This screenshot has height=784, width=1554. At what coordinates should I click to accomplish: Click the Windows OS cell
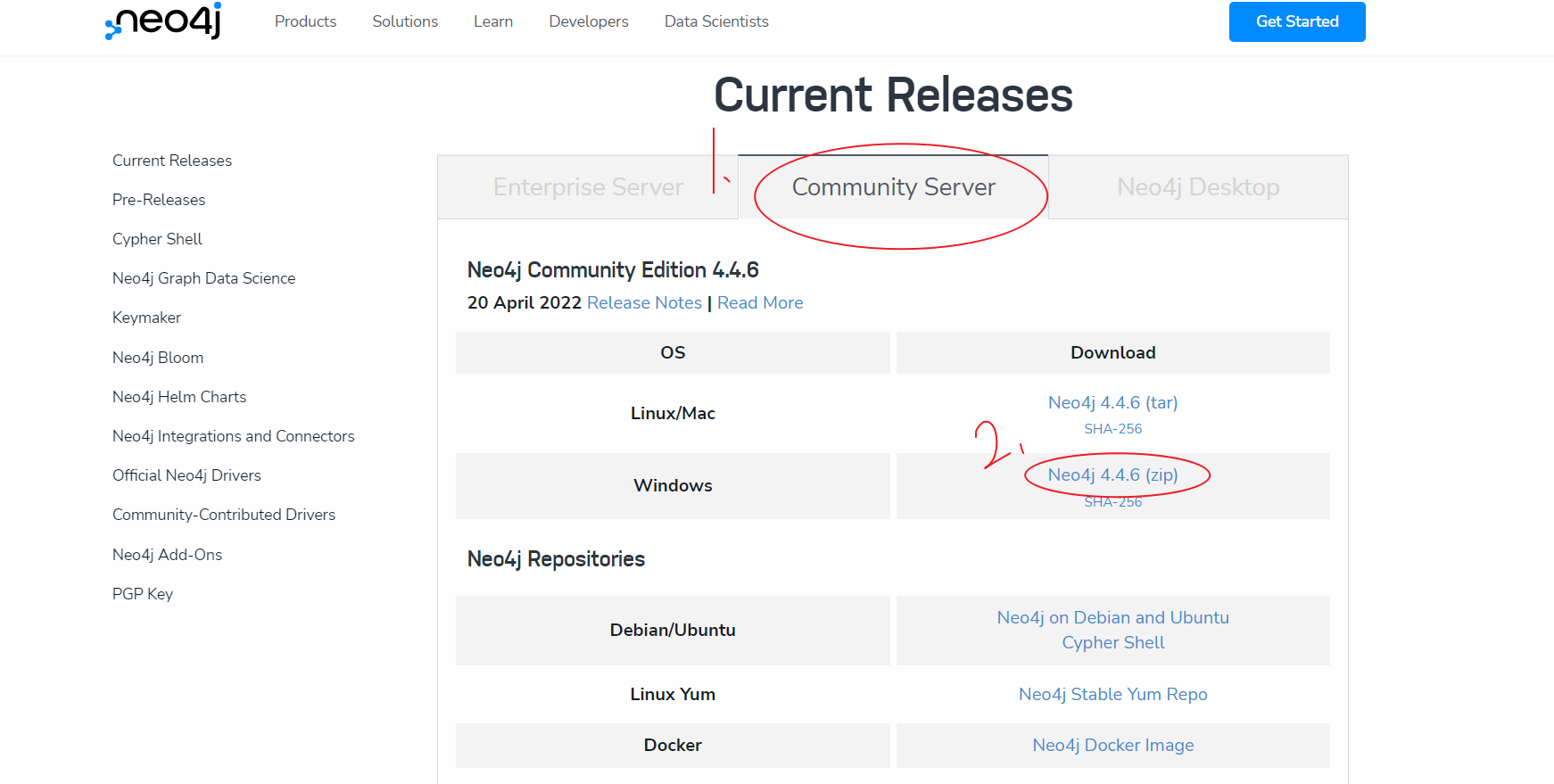(x=673, y=486)
